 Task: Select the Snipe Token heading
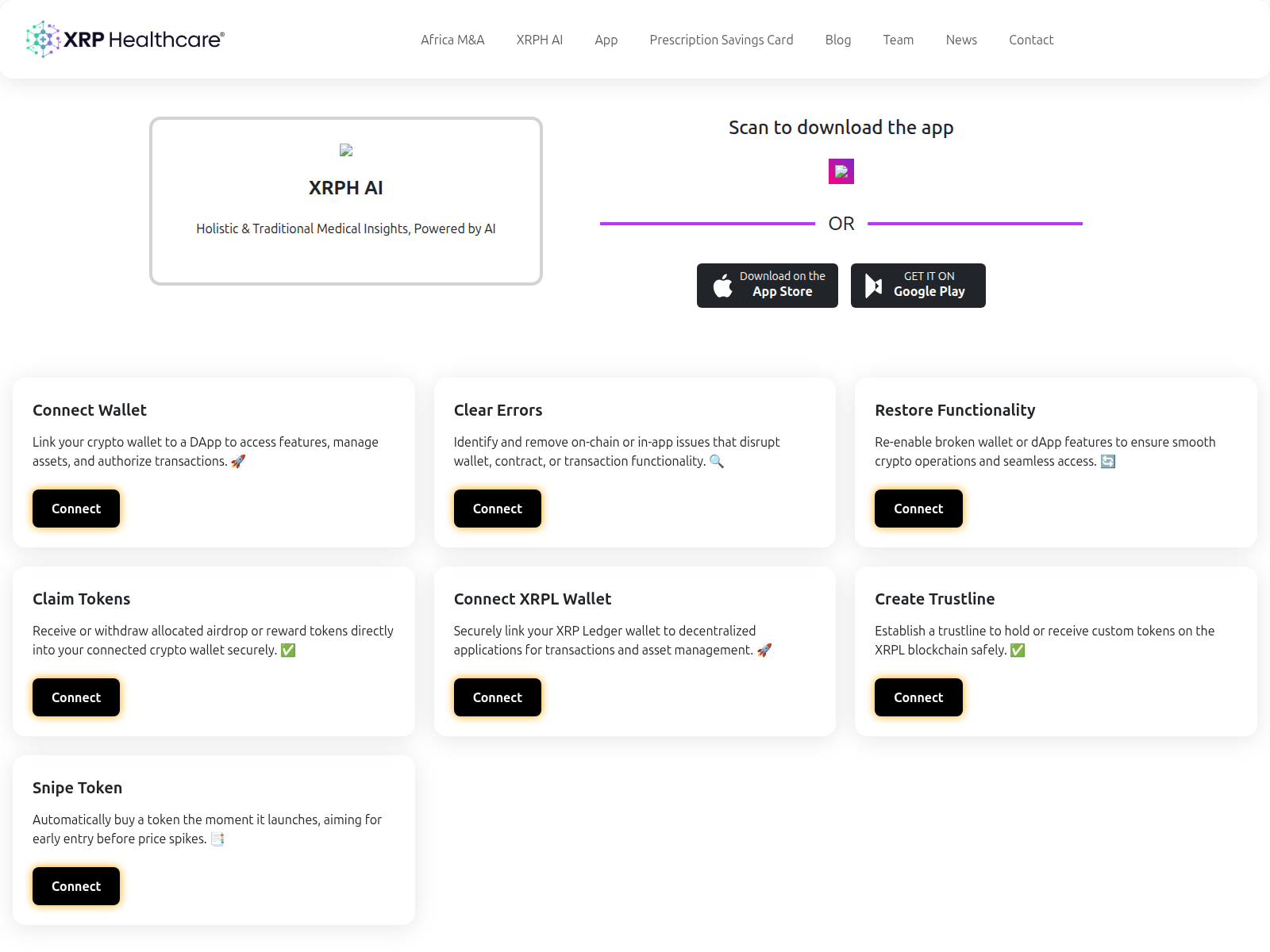(x=77, y=788)
